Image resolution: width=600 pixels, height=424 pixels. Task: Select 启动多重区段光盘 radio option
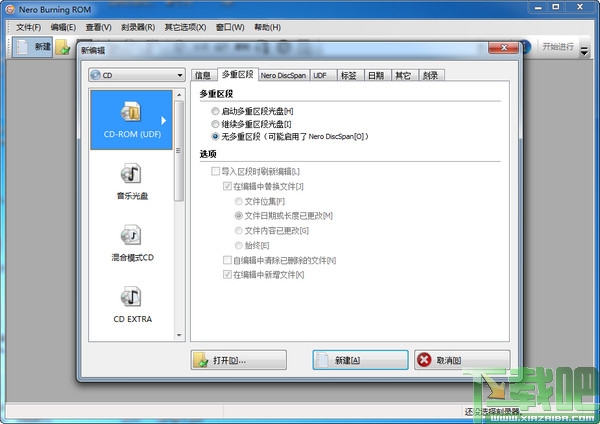(215, 111)
